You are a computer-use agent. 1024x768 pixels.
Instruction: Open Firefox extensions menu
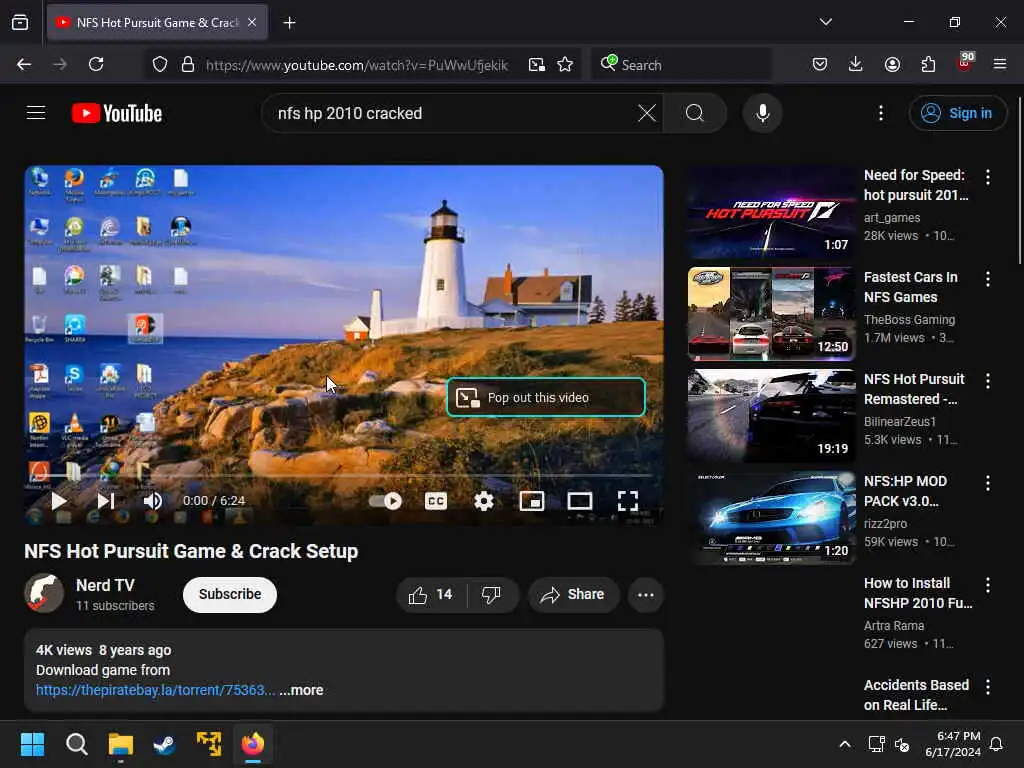[928, 64]
